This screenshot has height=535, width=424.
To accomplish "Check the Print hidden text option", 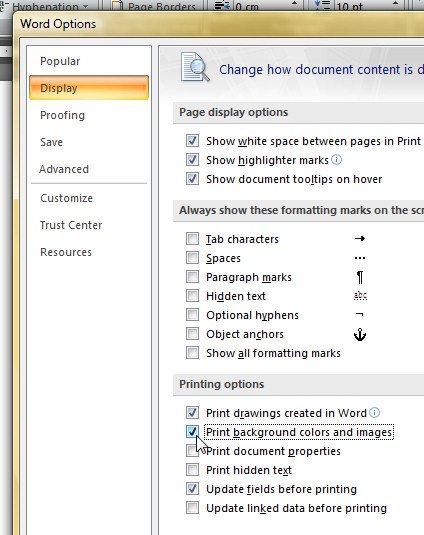I will [192, 470].
